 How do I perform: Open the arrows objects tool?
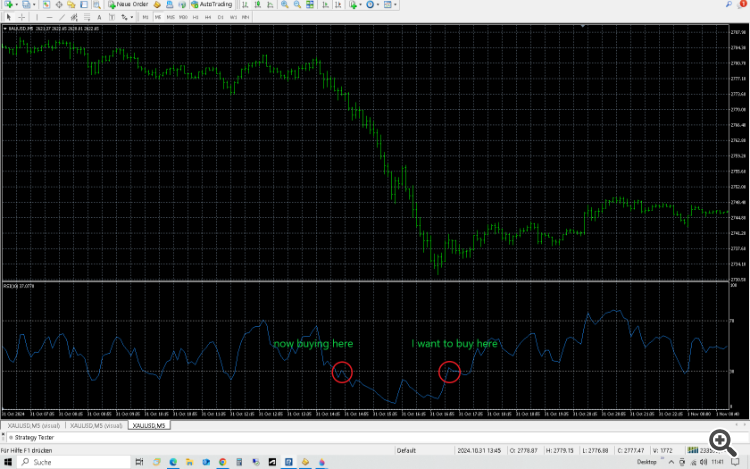(x=124, y=17)
